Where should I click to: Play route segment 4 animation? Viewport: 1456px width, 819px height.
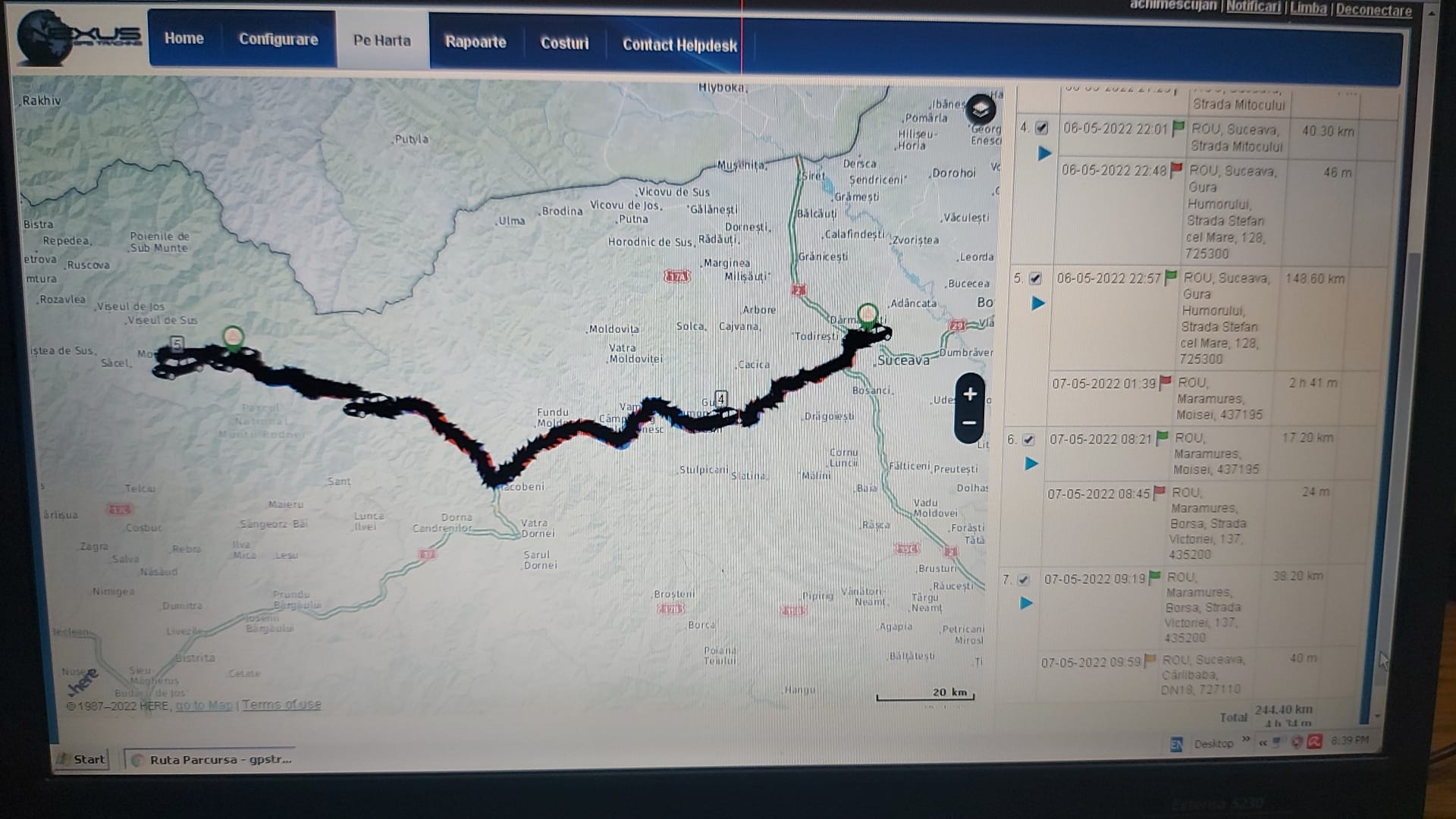(1044, 153)
